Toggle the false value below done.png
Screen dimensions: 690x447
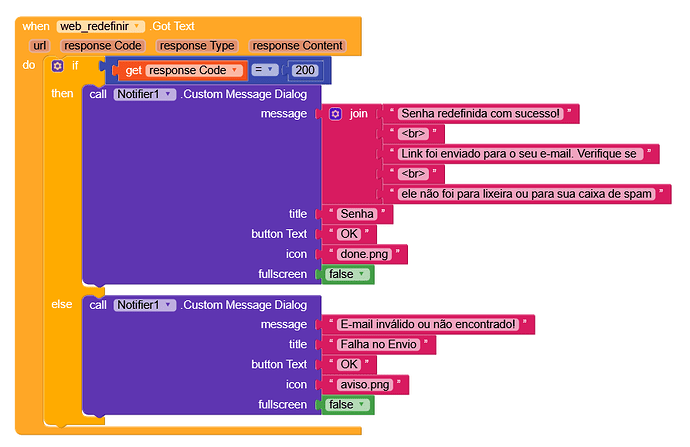347,274
